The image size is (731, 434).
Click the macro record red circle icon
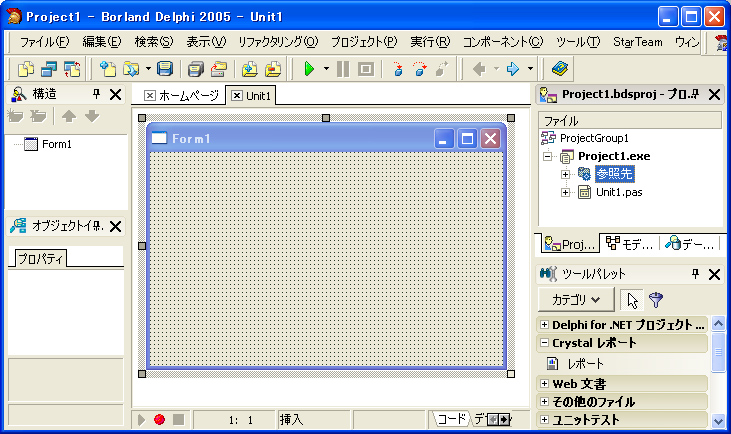[159, 420]
